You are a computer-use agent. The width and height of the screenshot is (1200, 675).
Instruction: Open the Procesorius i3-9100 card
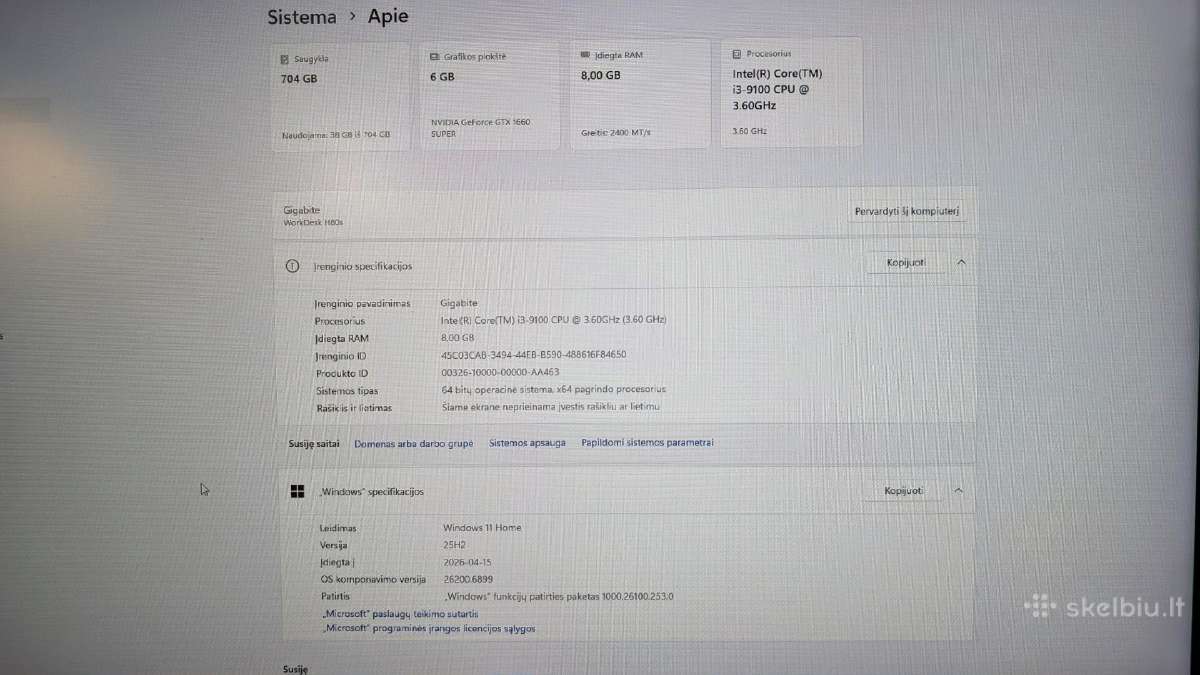pos(791,92)
